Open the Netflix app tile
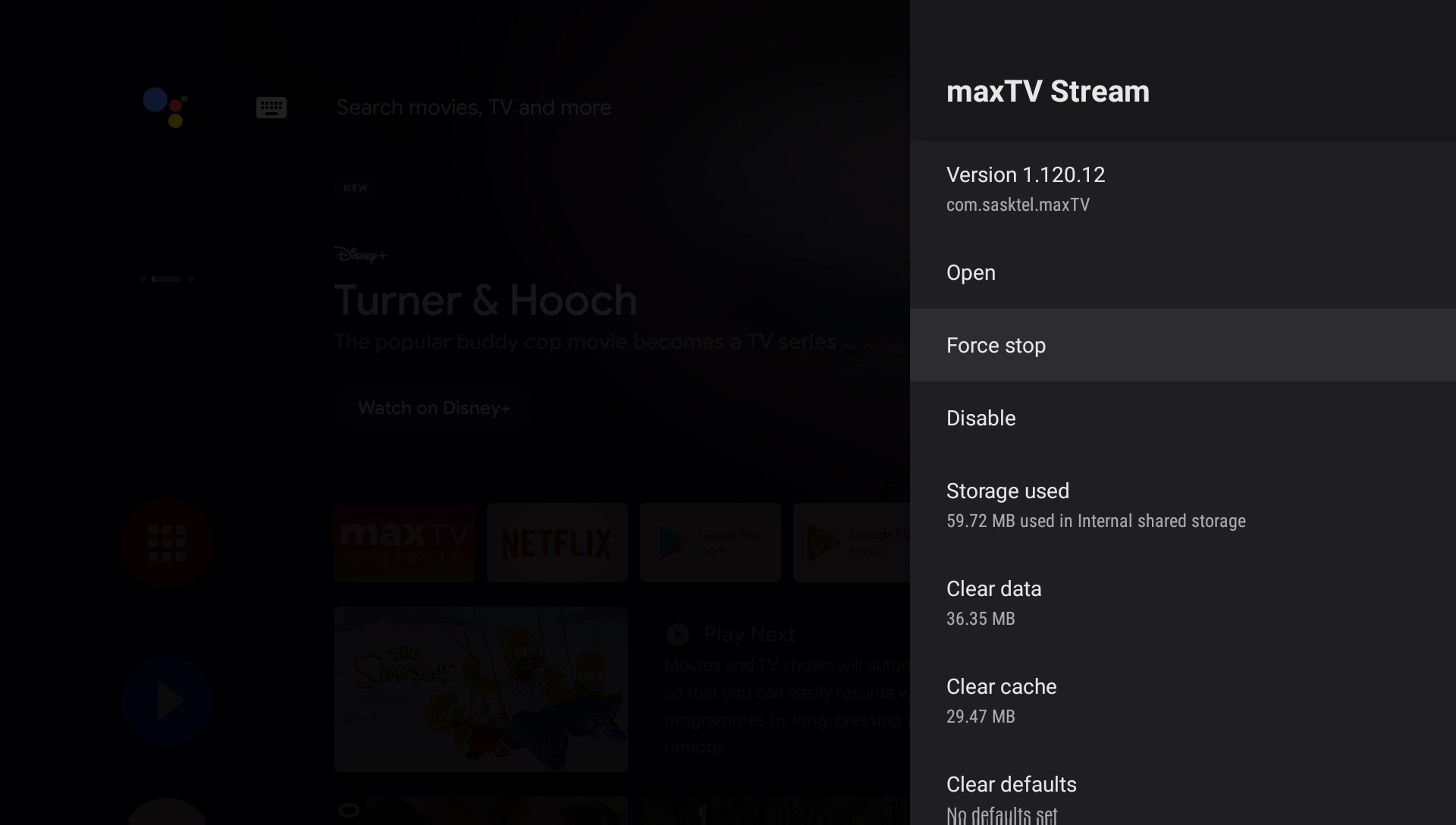Image resolution: width=1456 pixels, height=825 pixels. coord(557,541)
